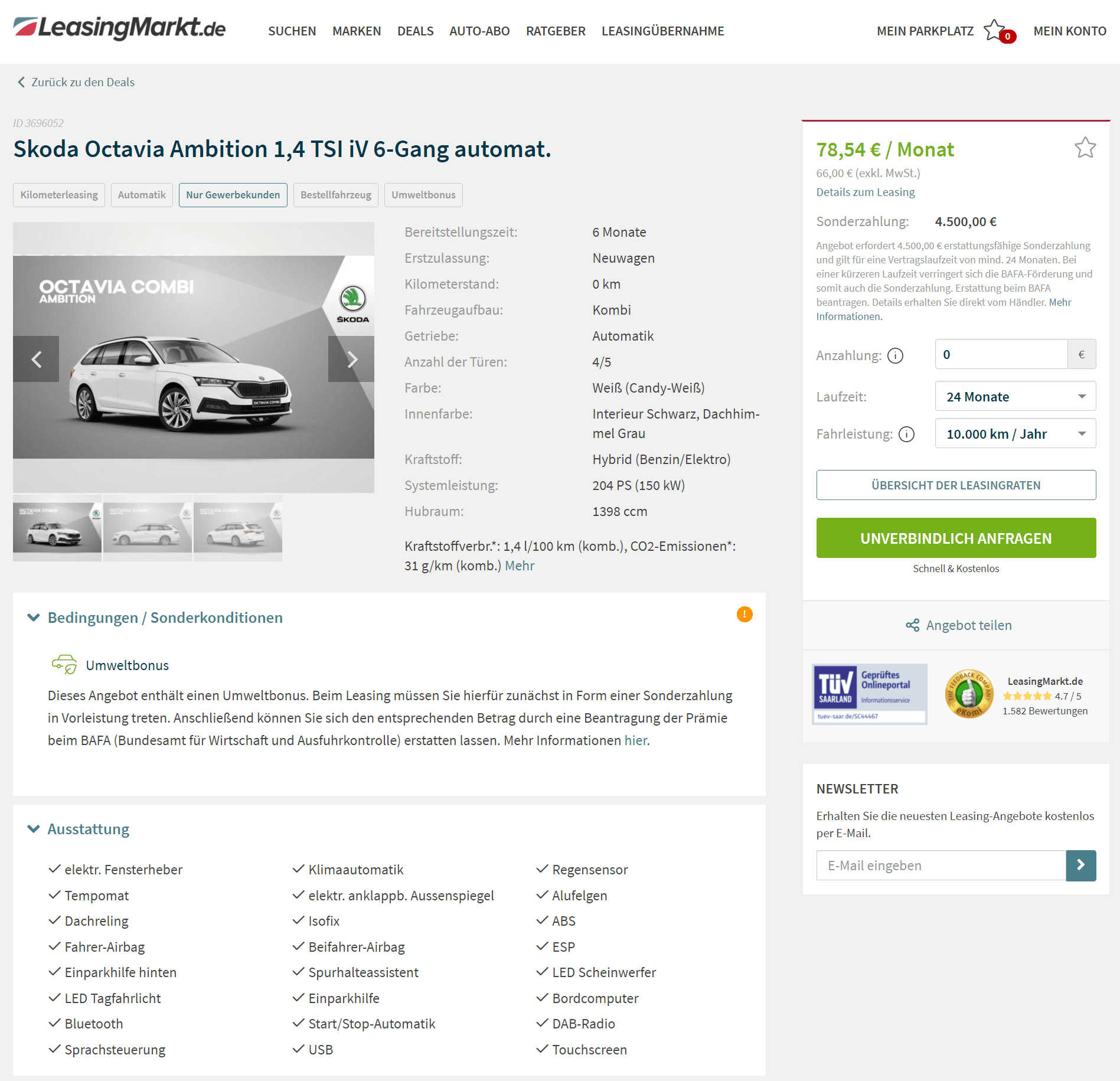Select the first car thumbnail
1120x1081 pixels.
[x=57, y=527]
